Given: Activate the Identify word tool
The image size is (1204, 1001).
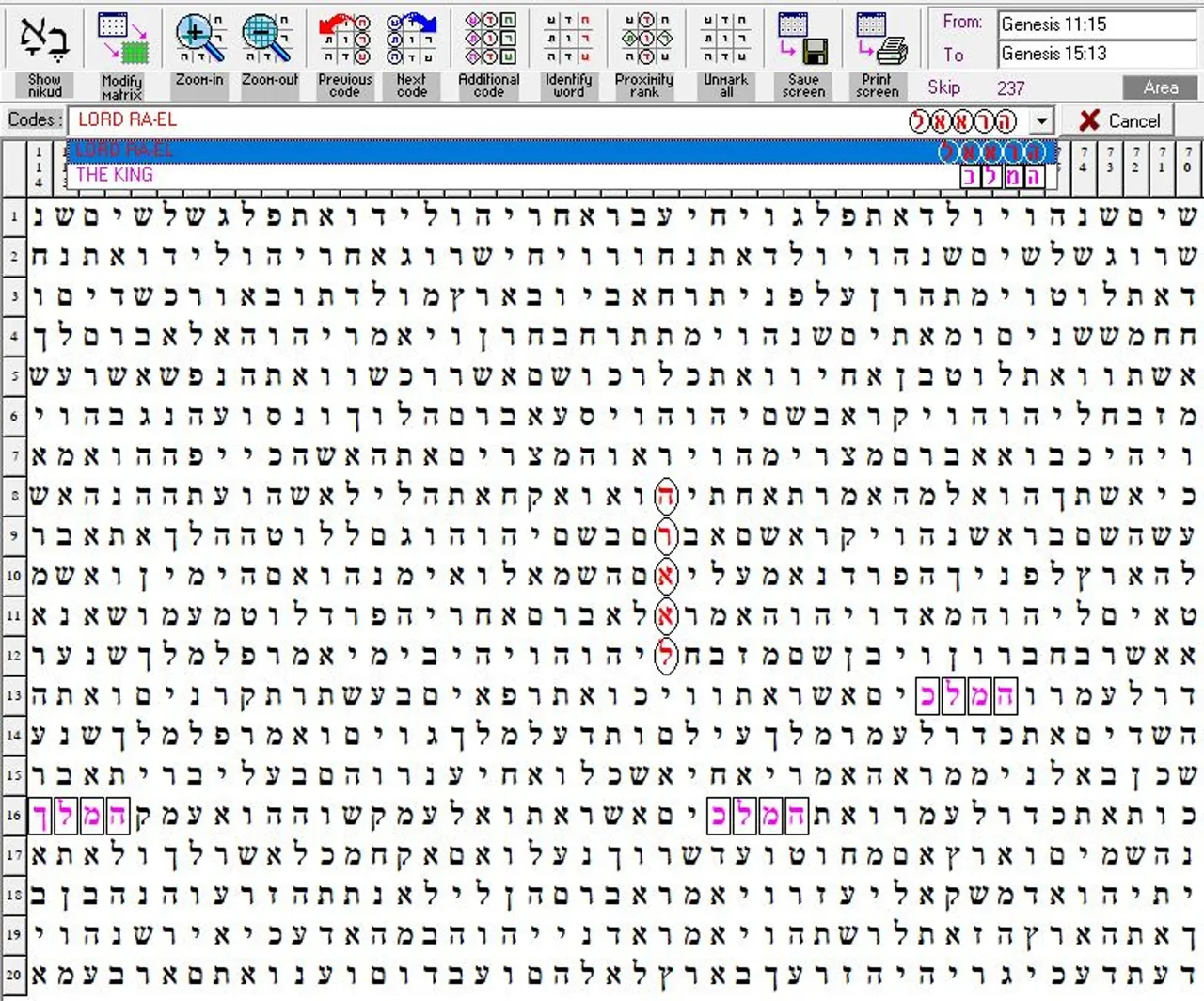Looking at the screenshot, I should (x=568, y=40).
